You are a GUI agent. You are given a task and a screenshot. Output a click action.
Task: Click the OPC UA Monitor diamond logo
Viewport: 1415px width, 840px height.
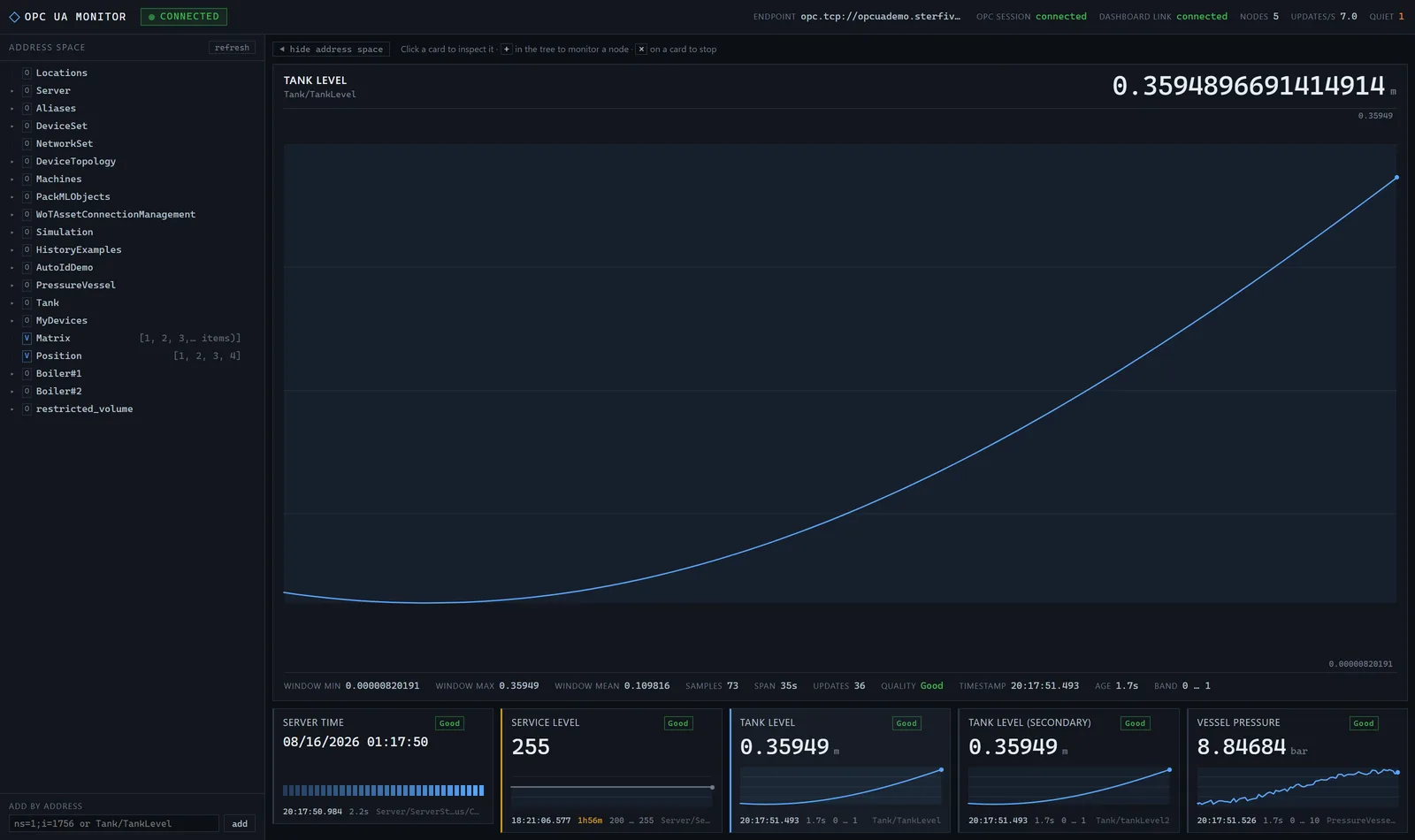pos(14,17)
